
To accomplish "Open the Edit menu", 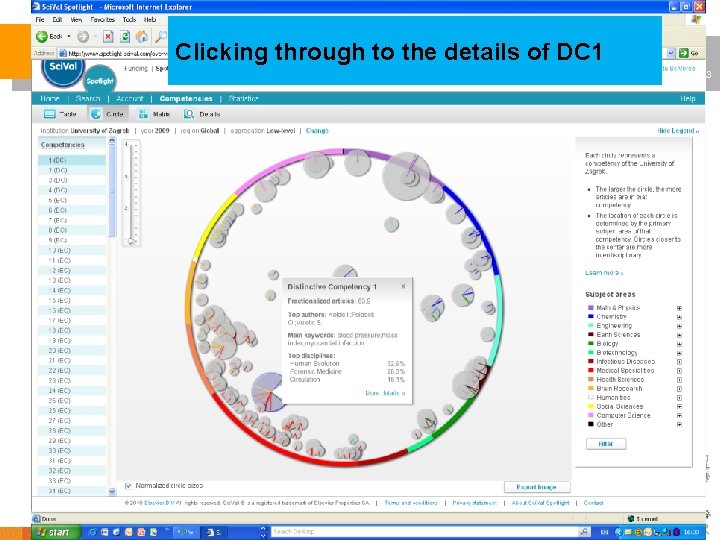I will click(57, 20).
